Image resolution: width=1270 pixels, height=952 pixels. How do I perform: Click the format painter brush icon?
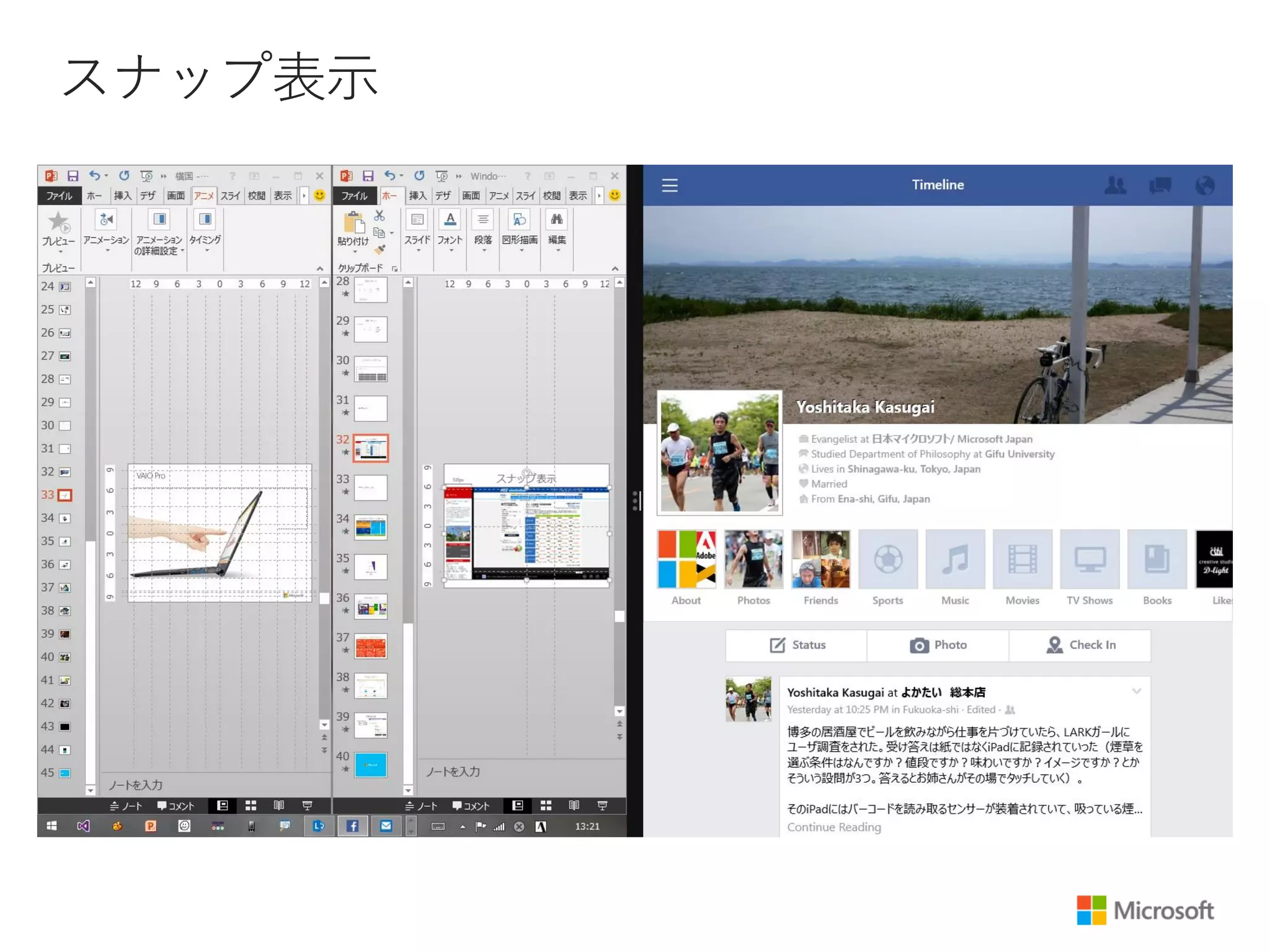tap(380, 249)
